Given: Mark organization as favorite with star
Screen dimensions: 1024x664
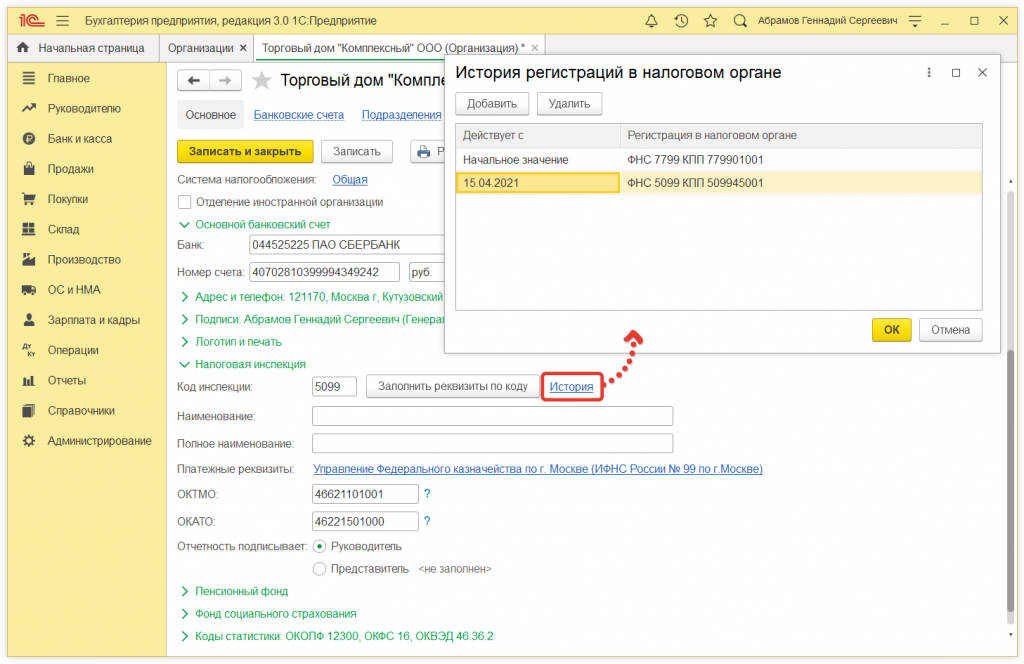Looking at the screenshot, I should click(x=261, y=81).
